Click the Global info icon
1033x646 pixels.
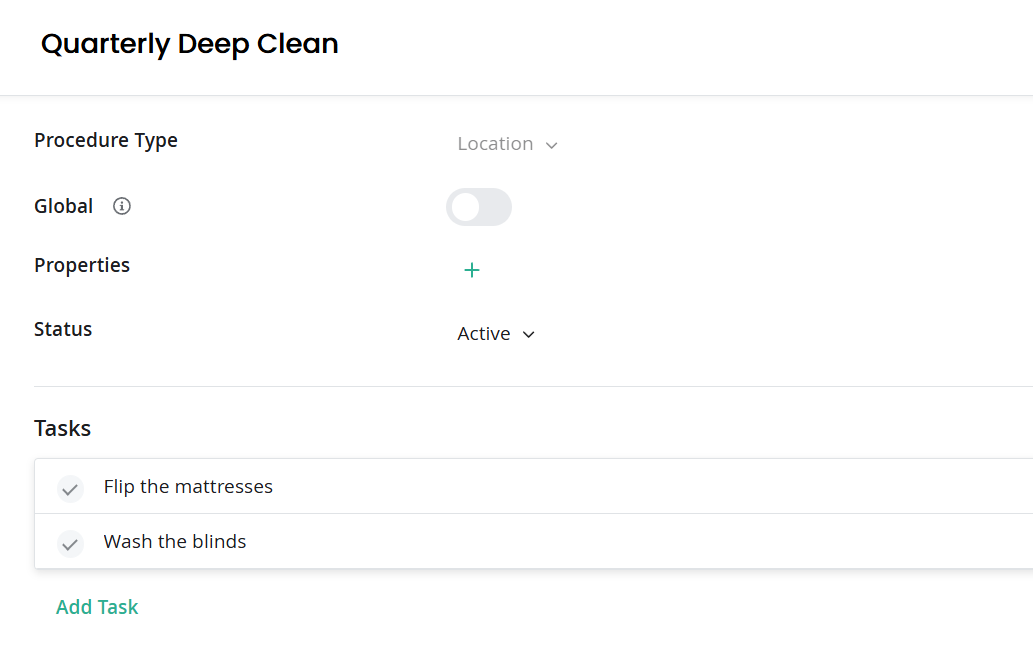[122, 206]
